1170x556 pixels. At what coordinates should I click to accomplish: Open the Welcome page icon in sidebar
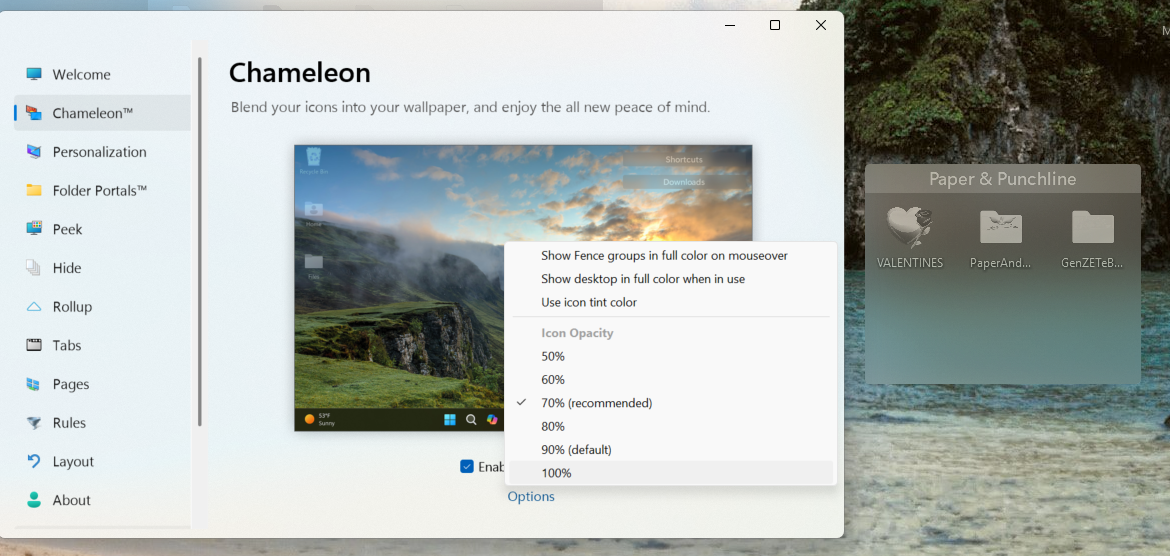pos(34,74)
